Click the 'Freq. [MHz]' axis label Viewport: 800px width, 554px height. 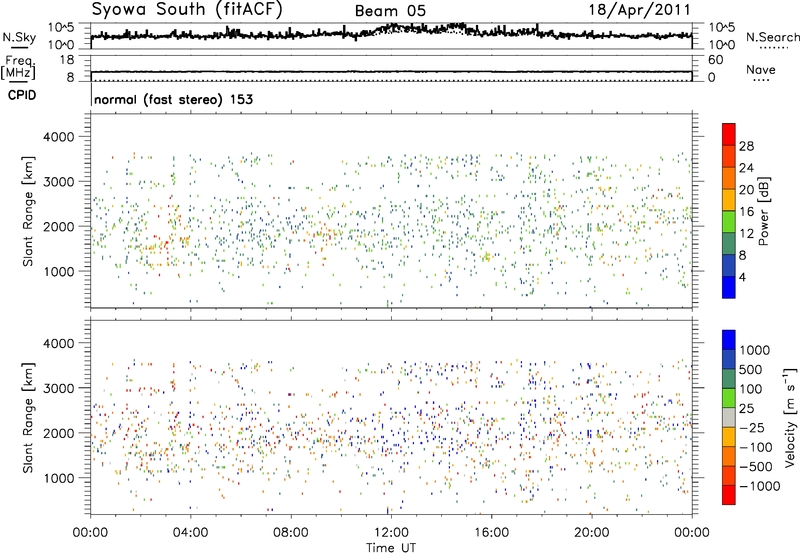pos(18,68)
